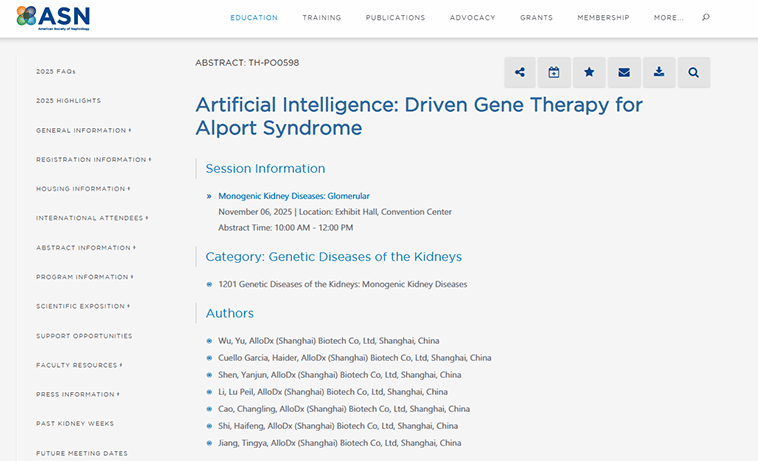Image resolution: width=758 pixels, height=461 pixels.
Task: Open the Publications menu
Action: (x=395, y=18)
